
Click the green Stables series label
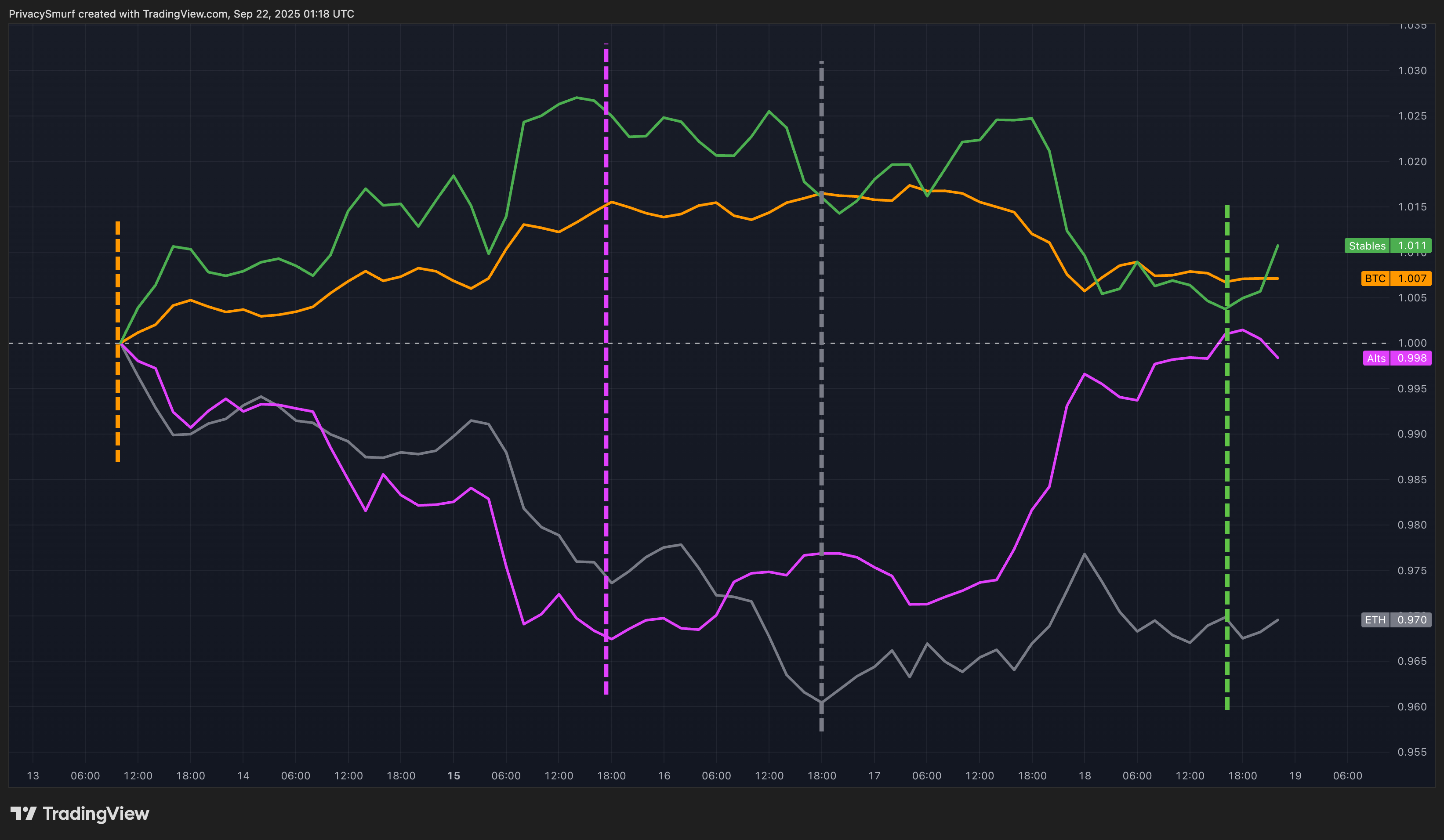point(1367,246)
